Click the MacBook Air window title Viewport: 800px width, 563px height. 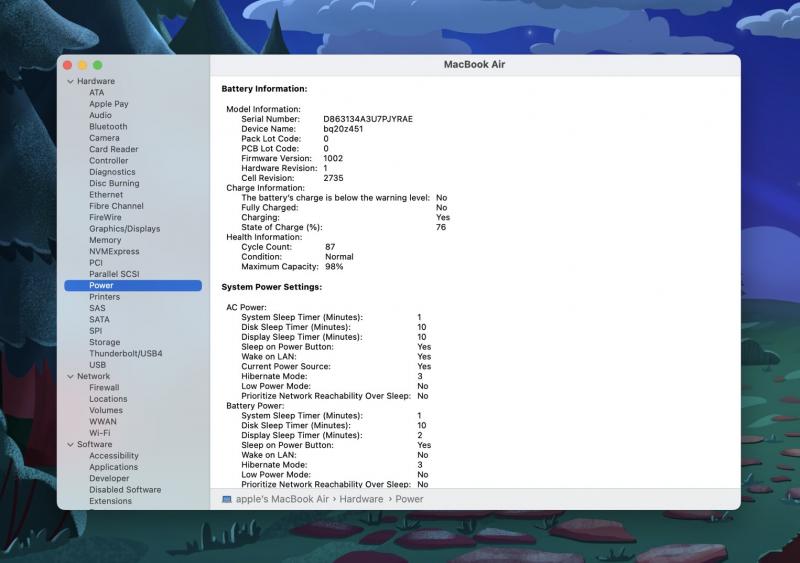(474, 64)
